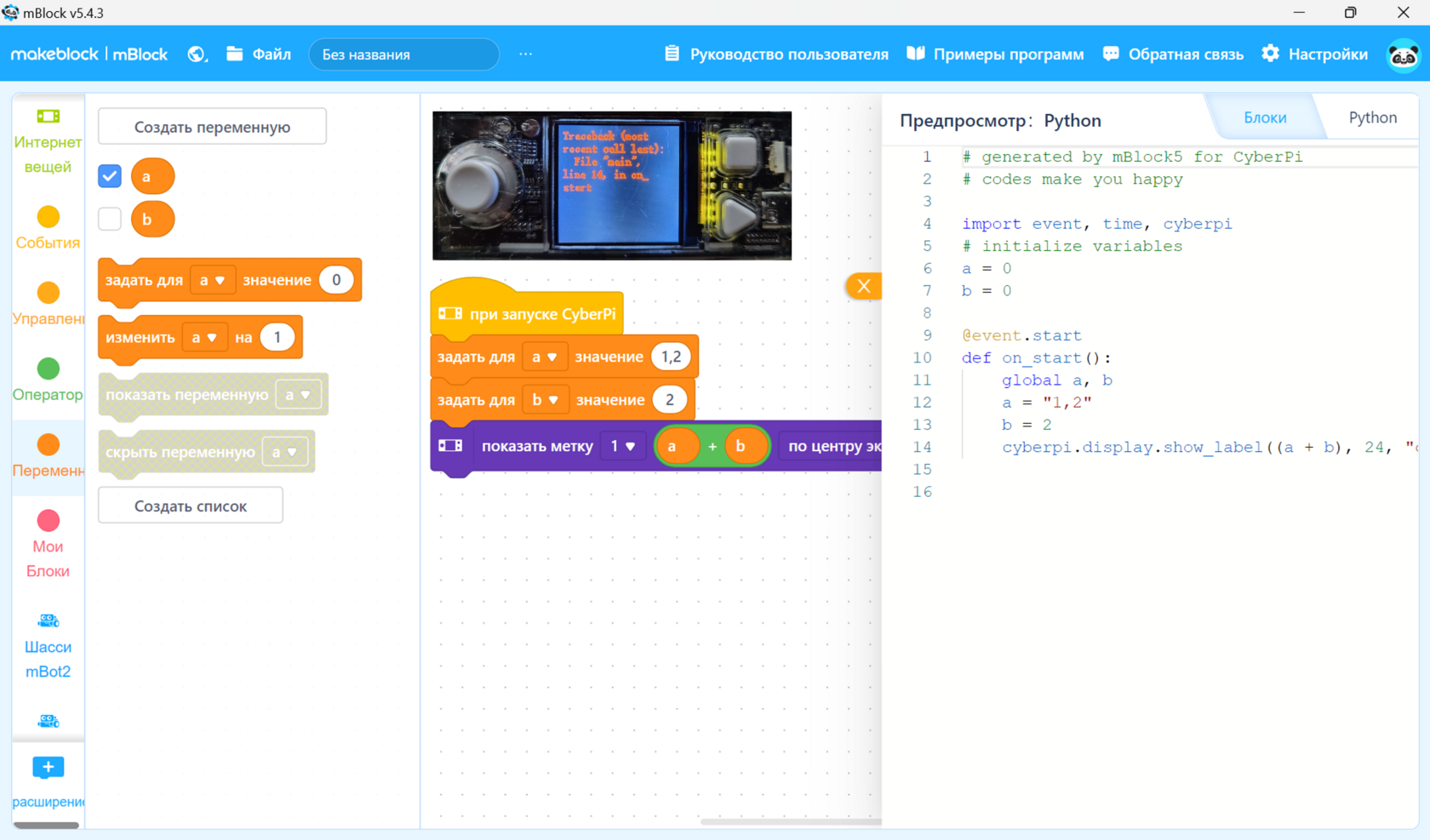Click the language globe icon

(x=197, y=54)
